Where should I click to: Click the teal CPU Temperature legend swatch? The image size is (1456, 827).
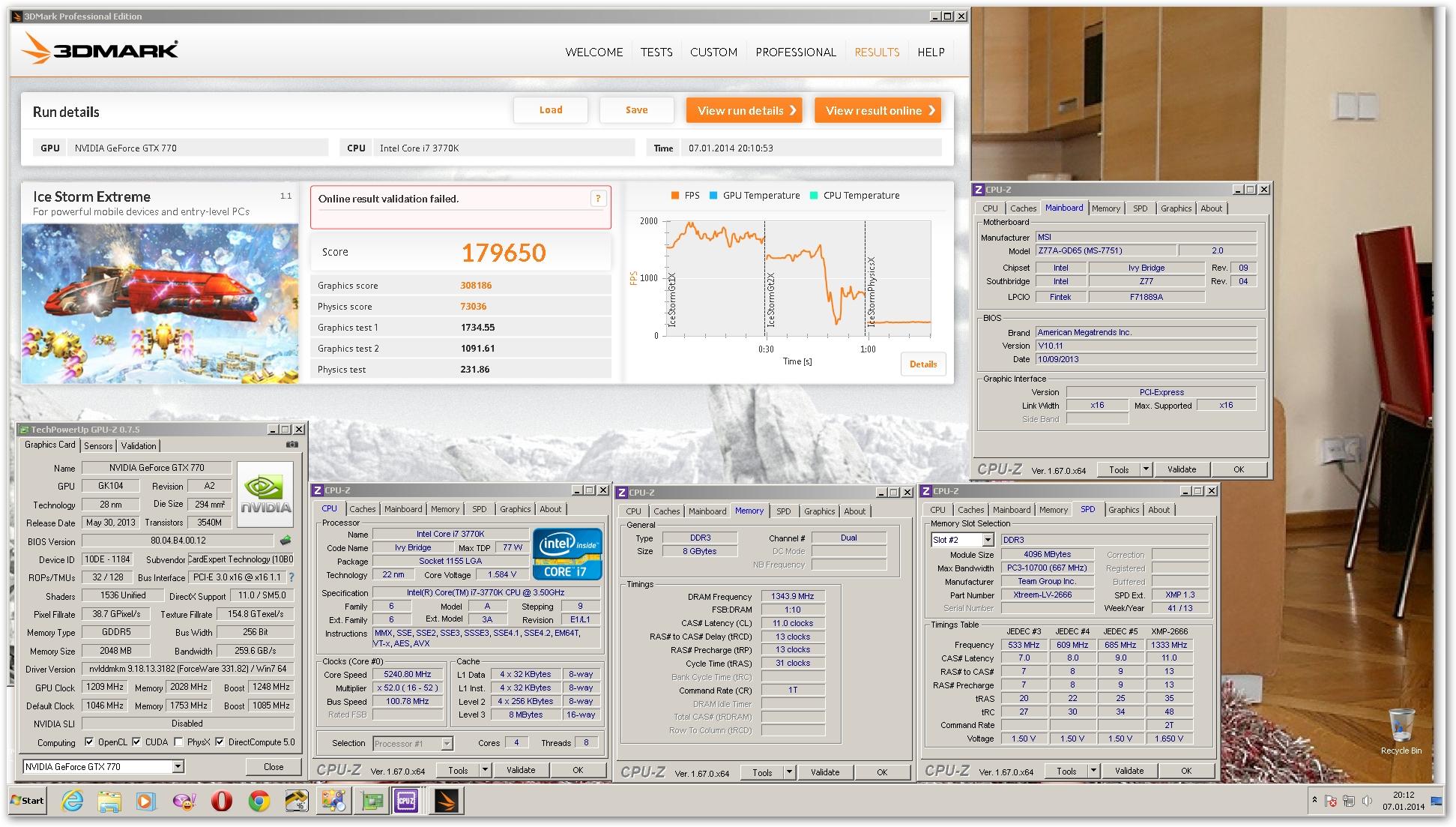pyautogui.click(x=814, y=196)
